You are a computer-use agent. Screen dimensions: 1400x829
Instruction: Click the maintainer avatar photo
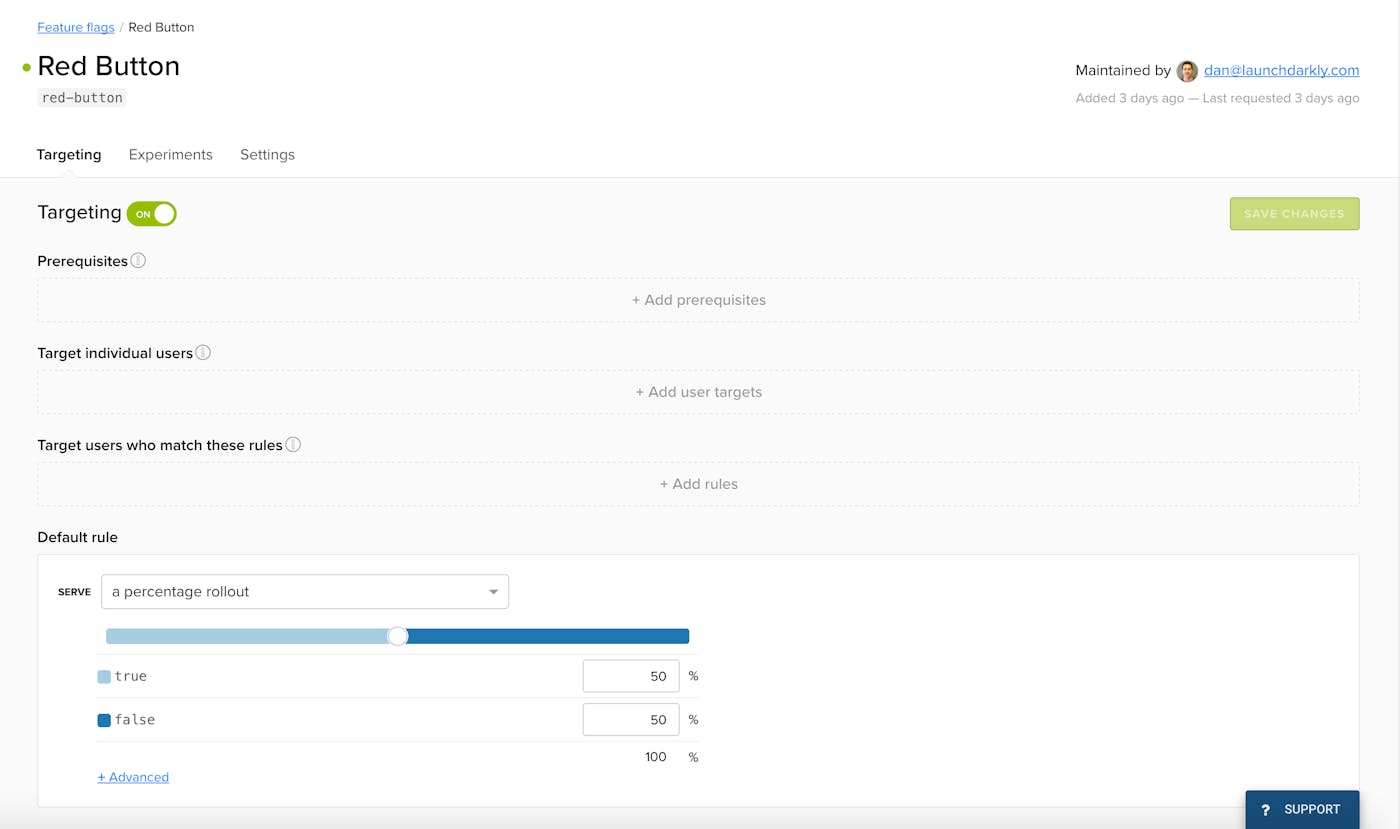(1187, 71)
